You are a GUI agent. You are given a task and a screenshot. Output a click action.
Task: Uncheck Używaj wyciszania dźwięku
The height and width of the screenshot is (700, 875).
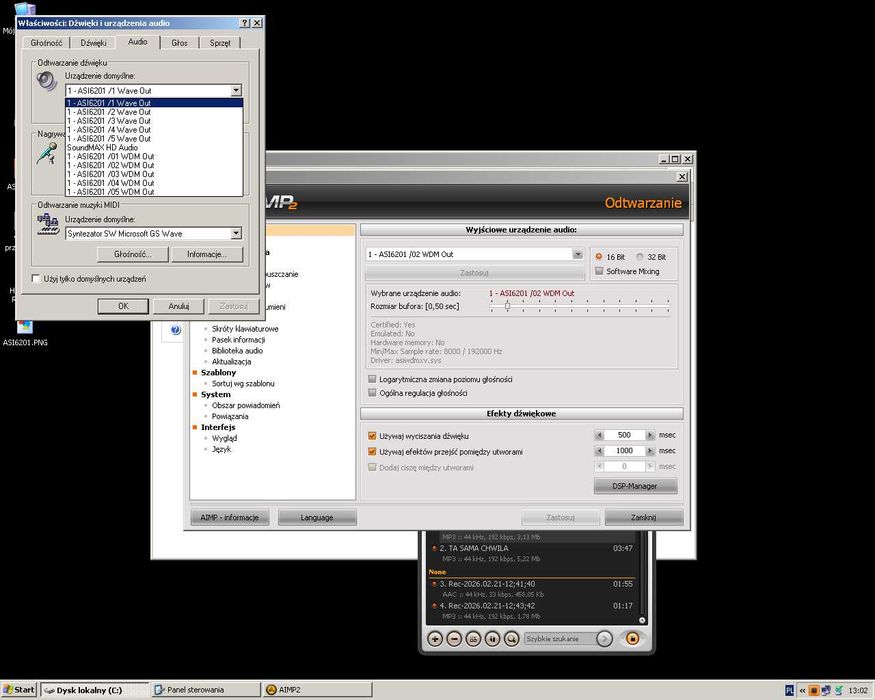pos(372,436)
